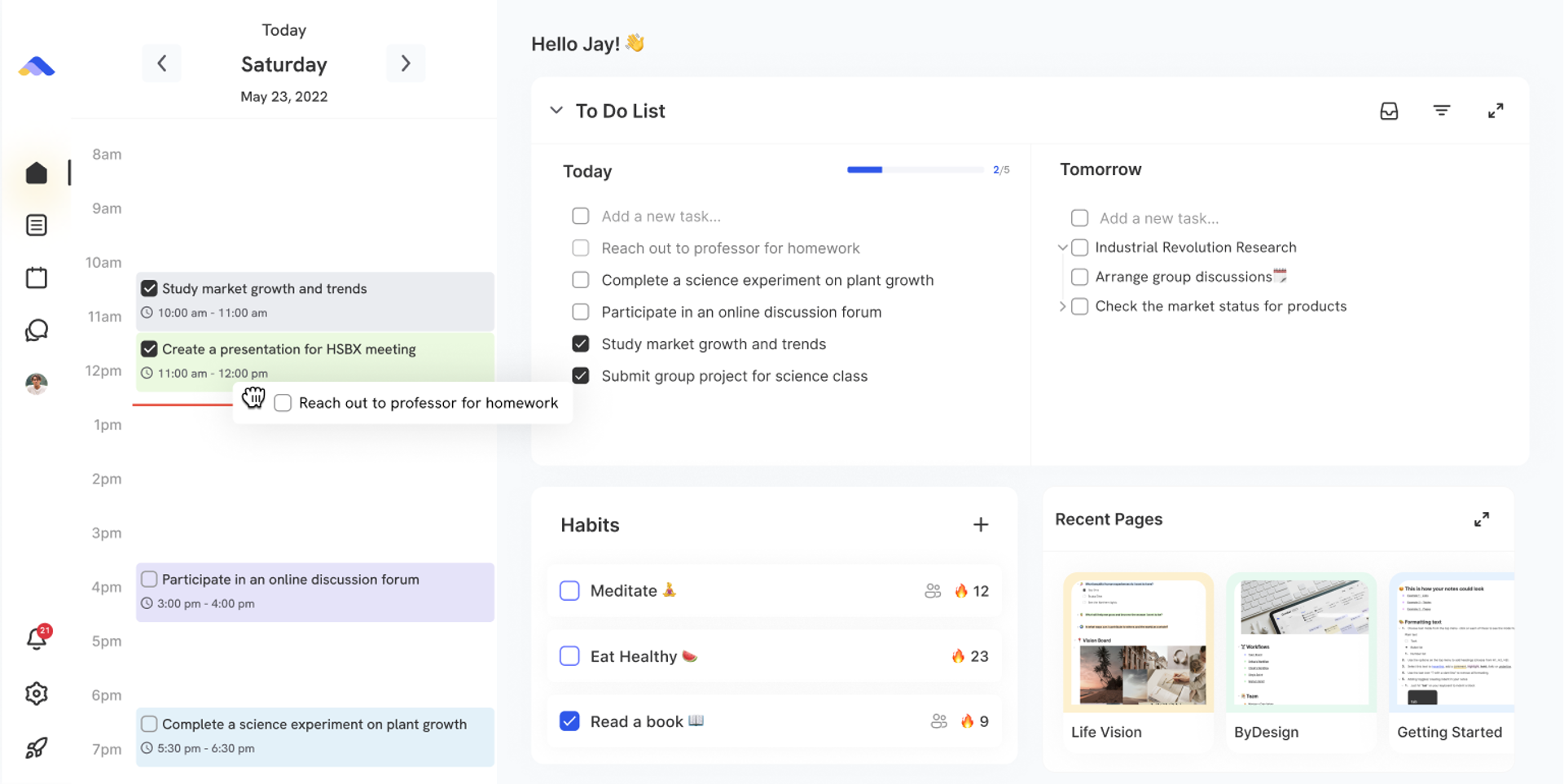Collapse Industrial Revolution Research subtasks
1564x784 pixels.
[x=1062, y=247]
